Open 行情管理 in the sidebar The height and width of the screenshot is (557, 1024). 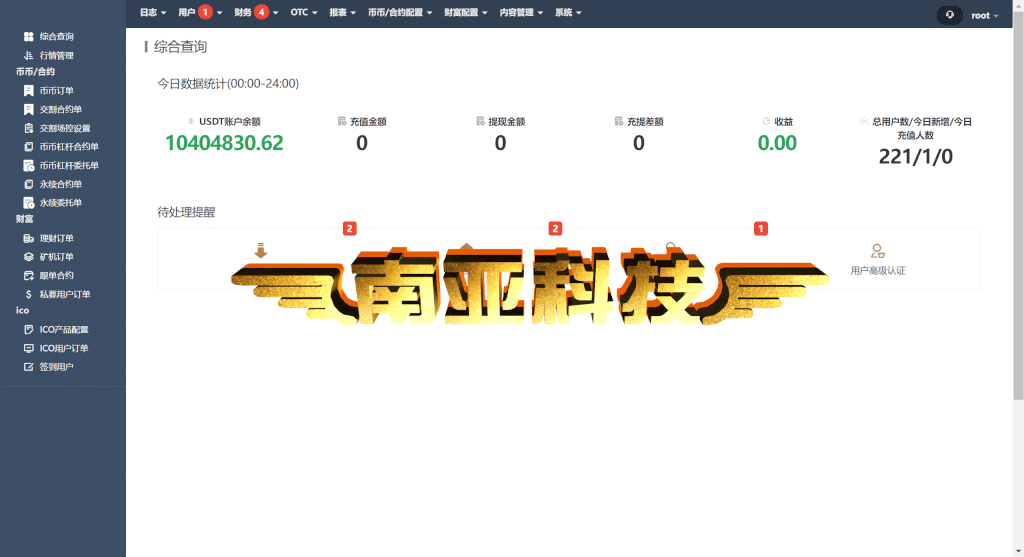pyautogui.click(x=56, y=56)
